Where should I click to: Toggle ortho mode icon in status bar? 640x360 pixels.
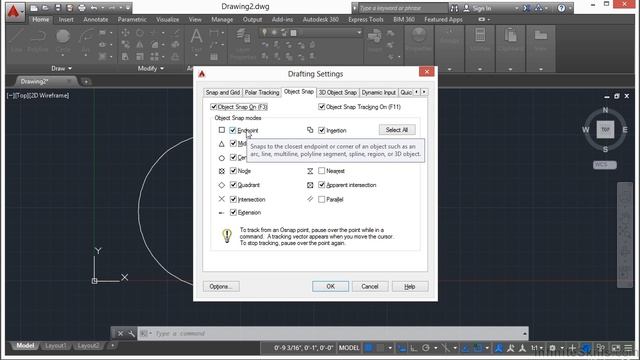414,348
